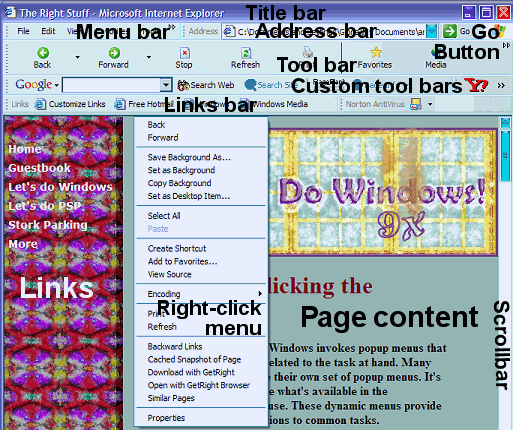Viewport: 513px width, 430px height.
Task: Choose Backward Links menu item
Action: click(201, 346)
